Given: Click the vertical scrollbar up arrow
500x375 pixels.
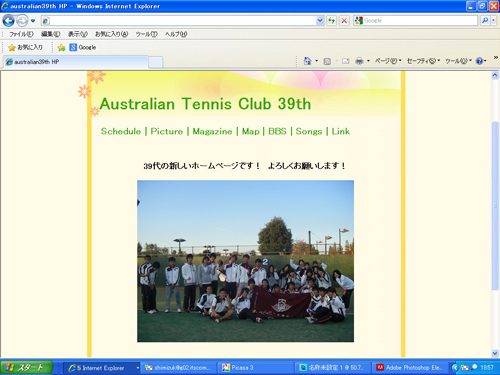Looking at the screenshot, I should coord(495,75).
